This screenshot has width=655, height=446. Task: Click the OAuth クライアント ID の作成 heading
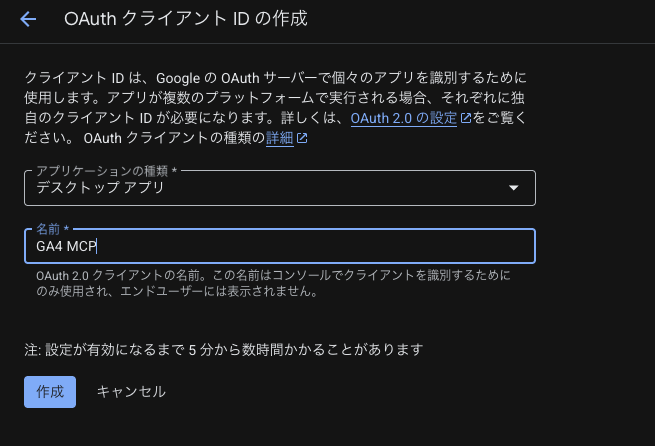185,19
